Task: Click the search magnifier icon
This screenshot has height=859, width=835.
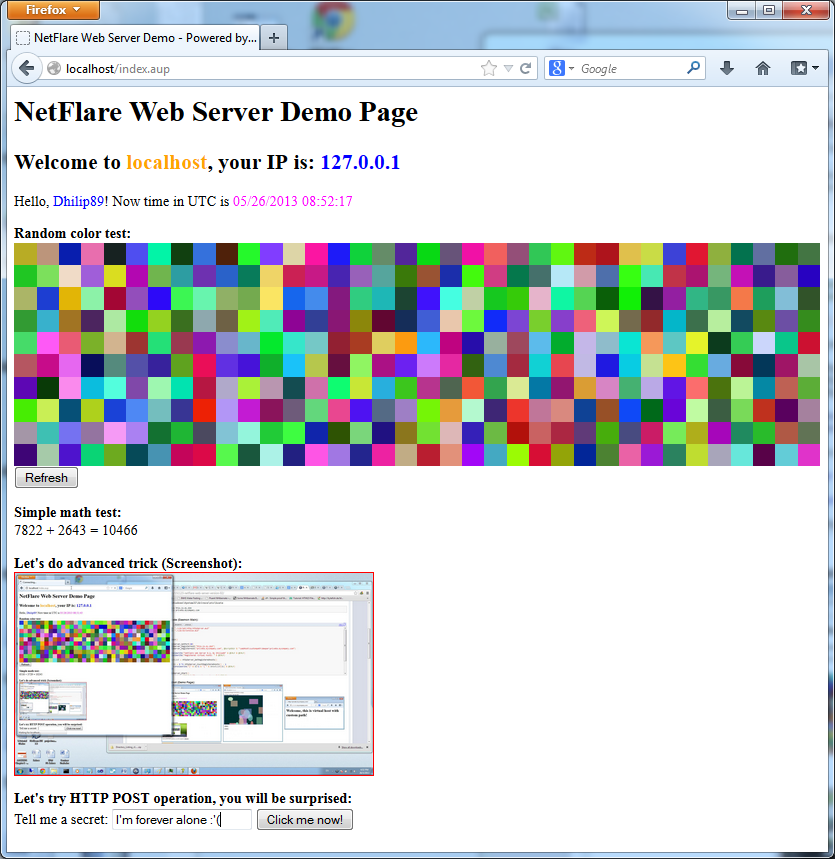Action: click(693, 68)
